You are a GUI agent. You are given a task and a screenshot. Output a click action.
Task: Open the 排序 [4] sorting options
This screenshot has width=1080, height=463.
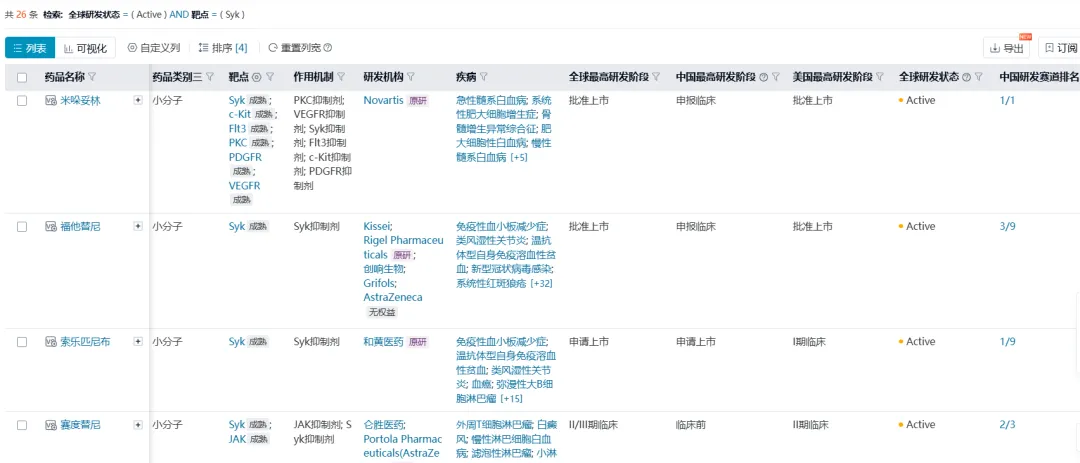click(222, 48)
